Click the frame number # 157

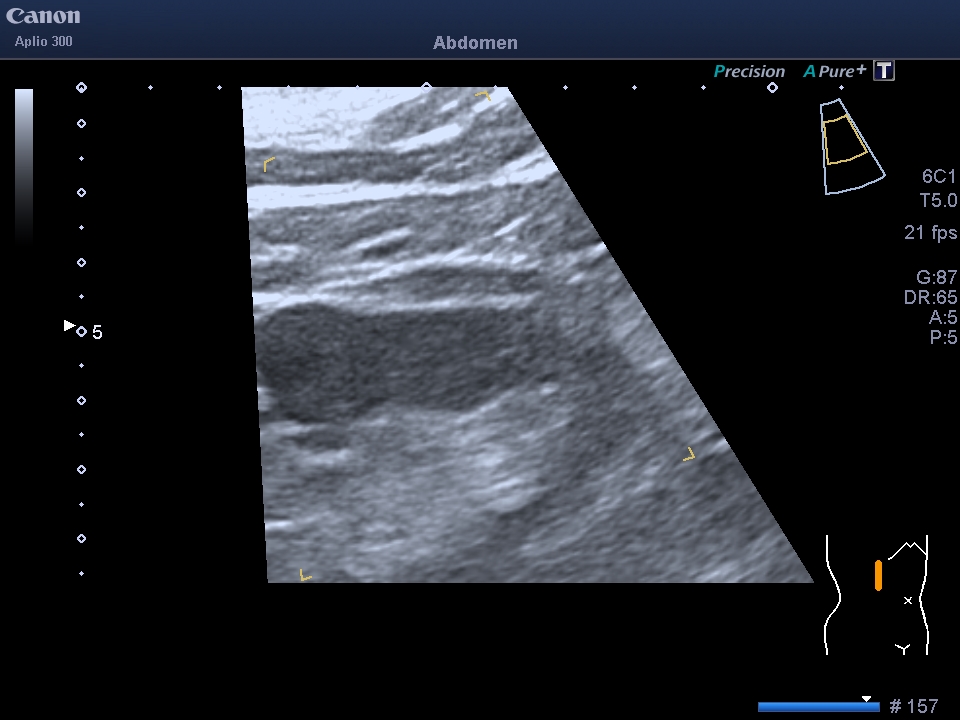point(913,707)
